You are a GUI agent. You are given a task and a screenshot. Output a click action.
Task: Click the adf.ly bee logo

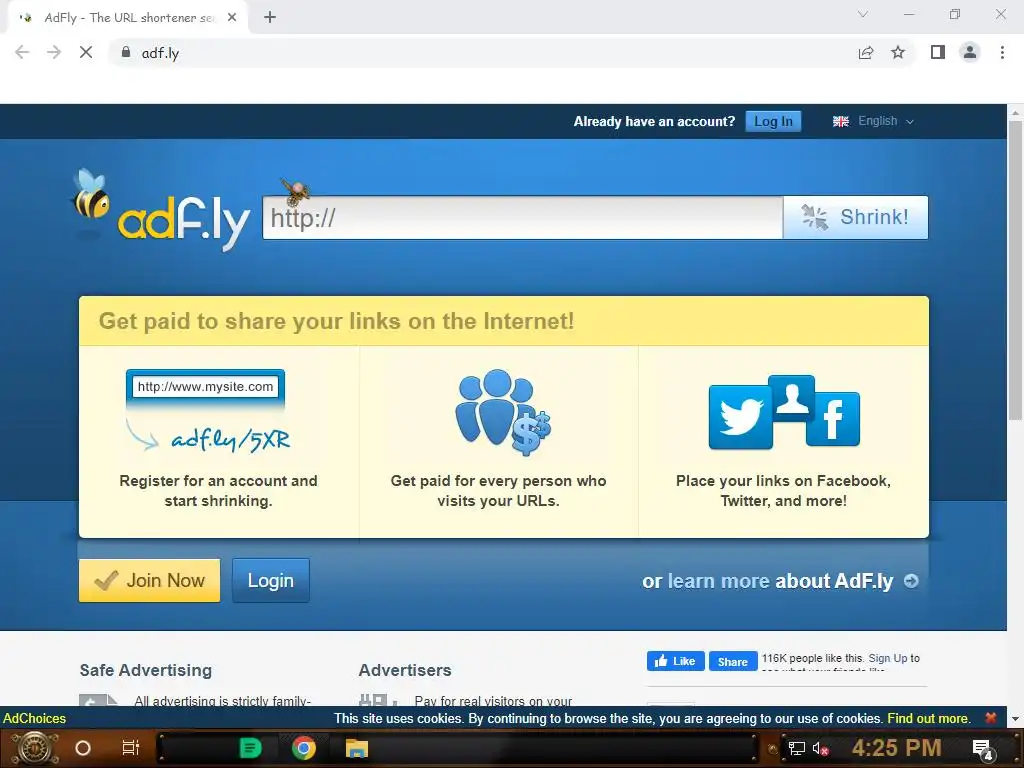[x=160, y=210]
